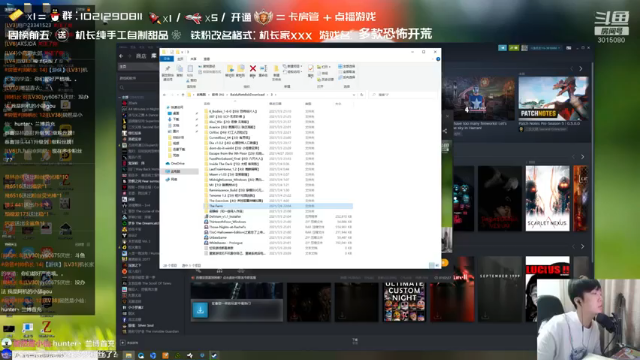Open the Ultimate Custom Night game cover
Viewport: 640px width, 360px height.
404,301
